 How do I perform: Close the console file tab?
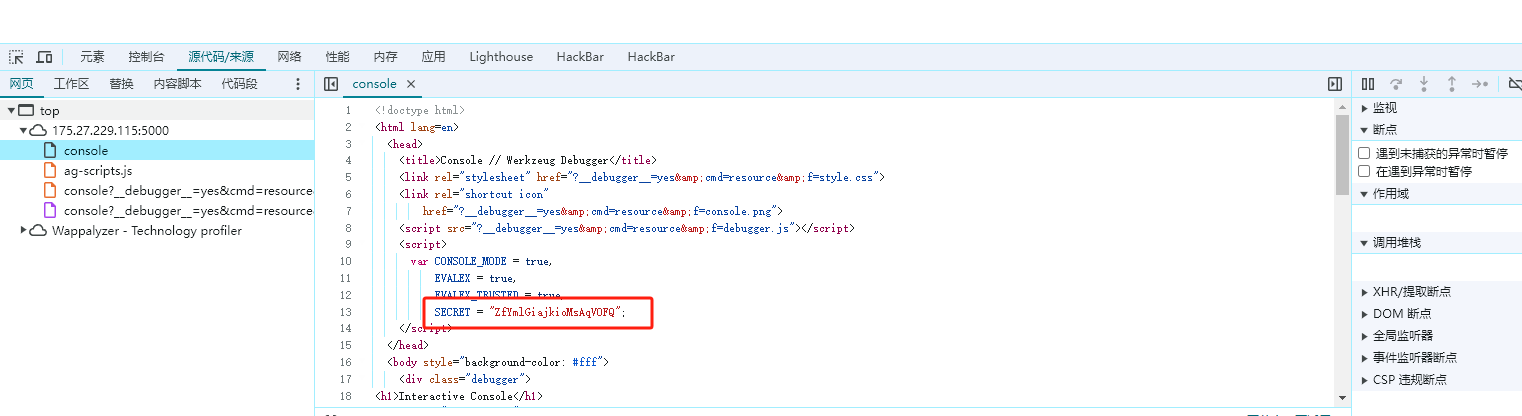point(410,84)
